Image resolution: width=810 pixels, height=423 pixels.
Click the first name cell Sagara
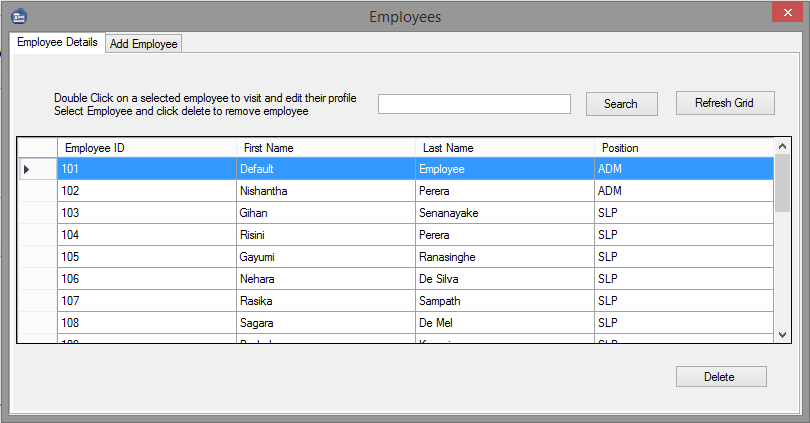[x=325, y=323]
